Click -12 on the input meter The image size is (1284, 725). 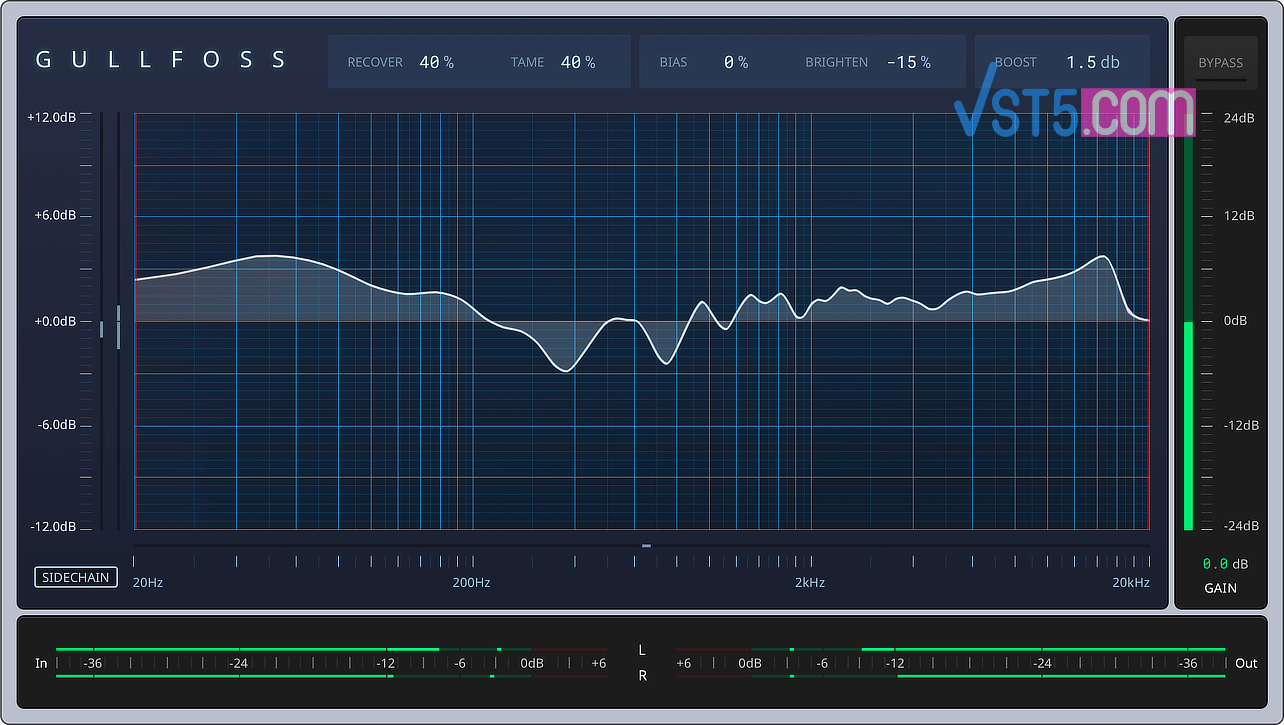tap(386, 663)
